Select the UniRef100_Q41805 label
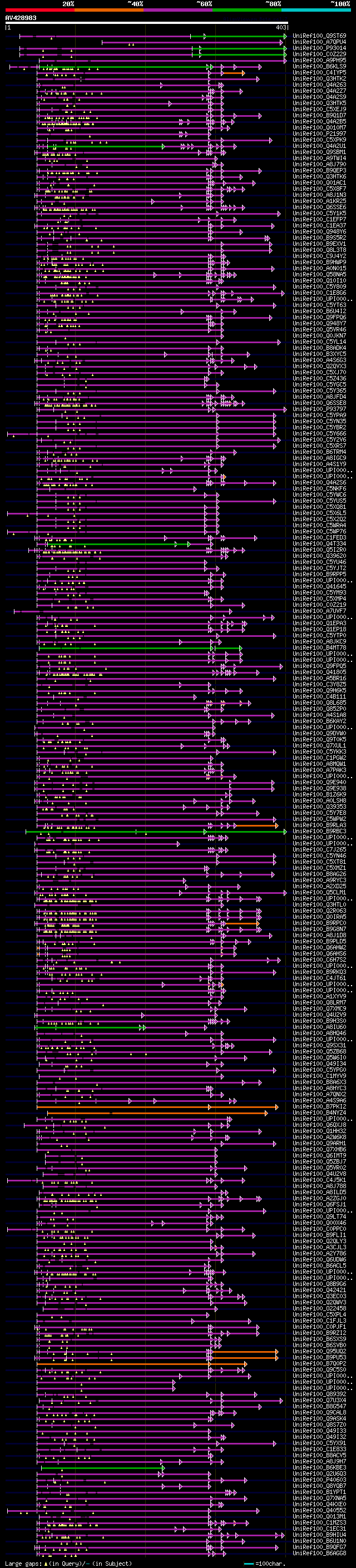Image resolution: width=356 pixels, height=1568 pixels. (319, 672)
